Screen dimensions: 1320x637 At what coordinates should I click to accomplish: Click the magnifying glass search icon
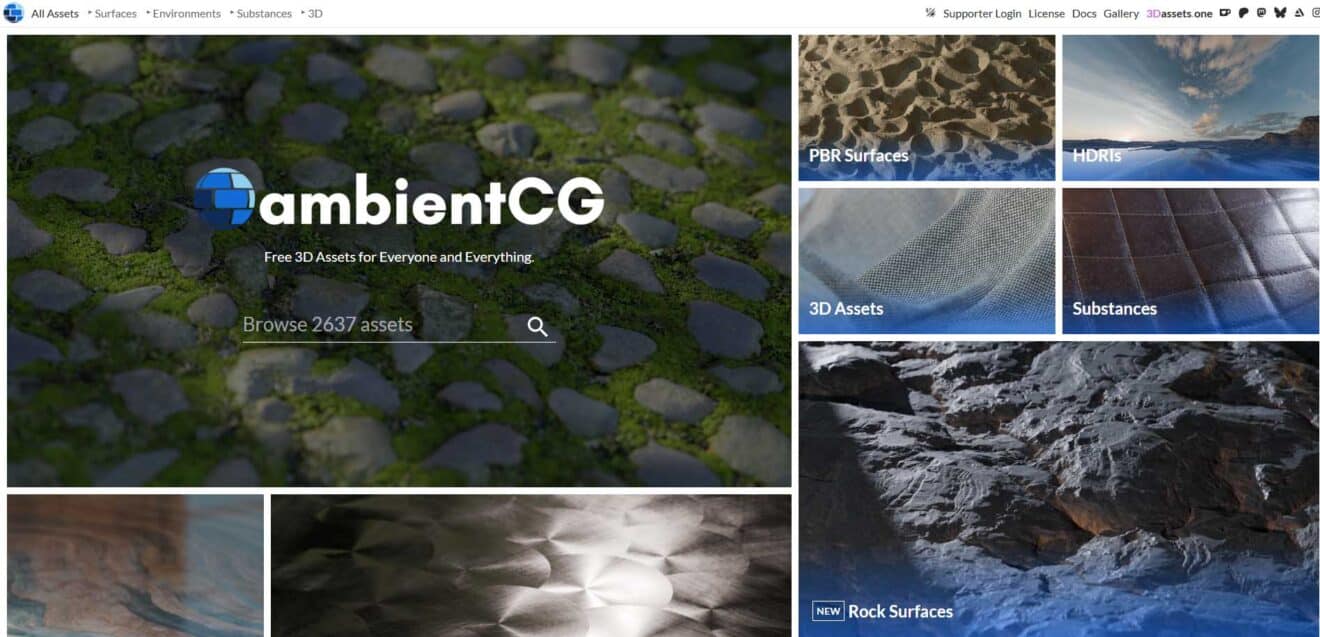tap(538, 326)
